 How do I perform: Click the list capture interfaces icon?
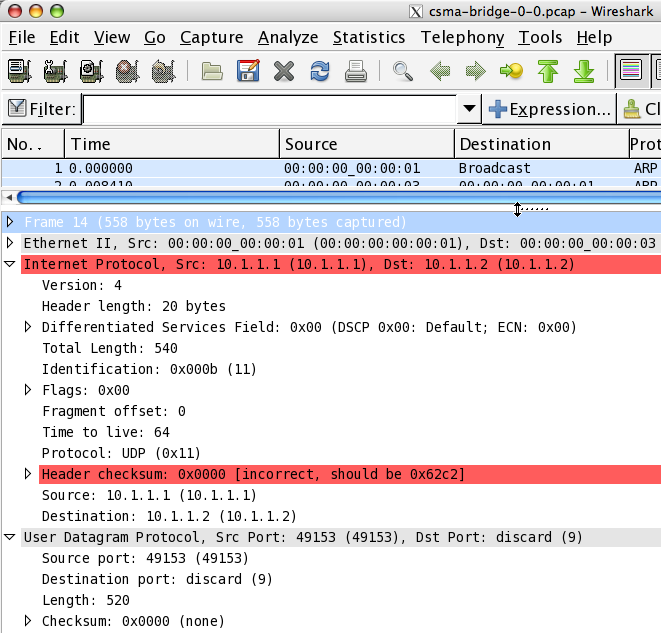tap(19, 71)
